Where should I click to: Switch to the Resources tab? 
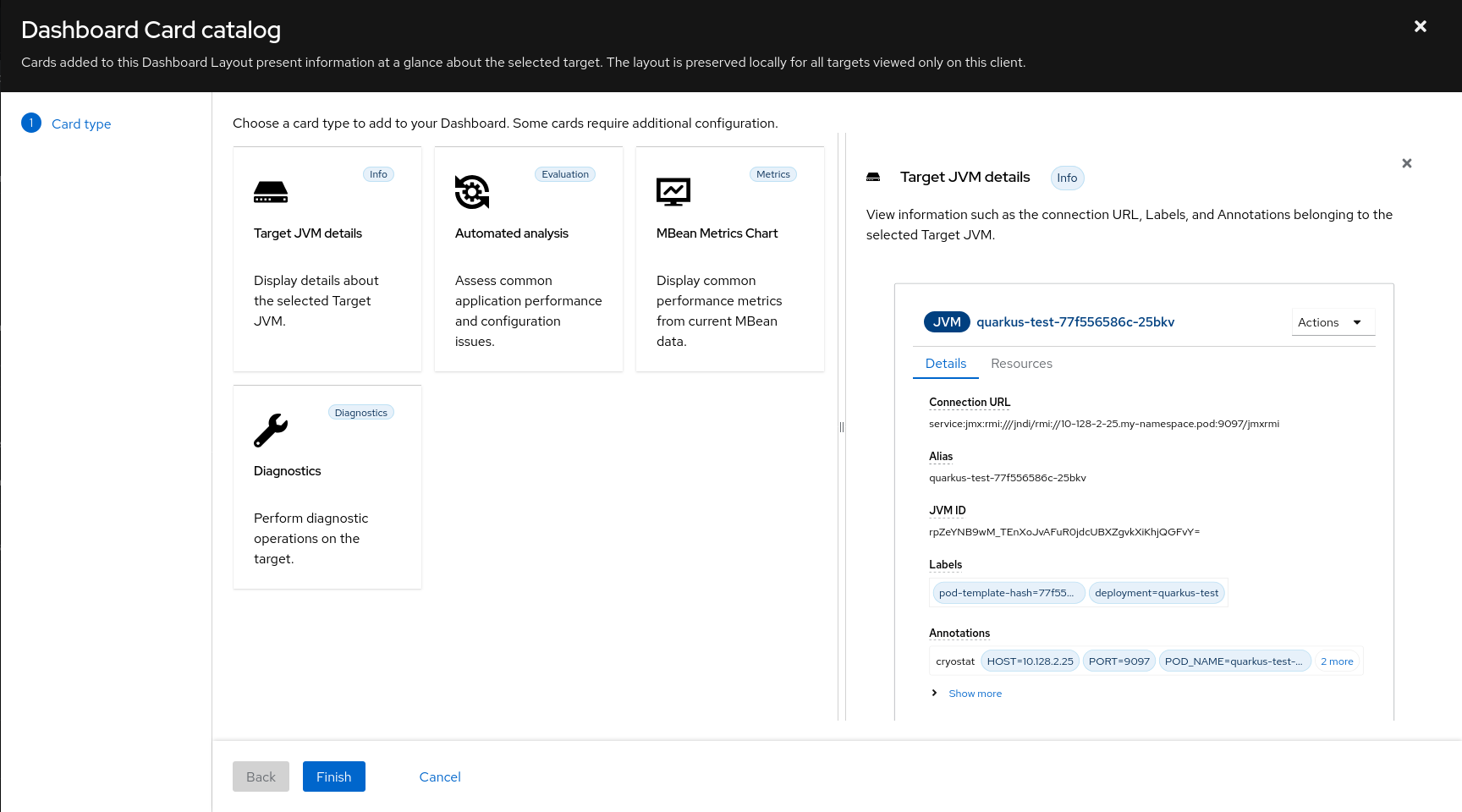point(1021,364)
